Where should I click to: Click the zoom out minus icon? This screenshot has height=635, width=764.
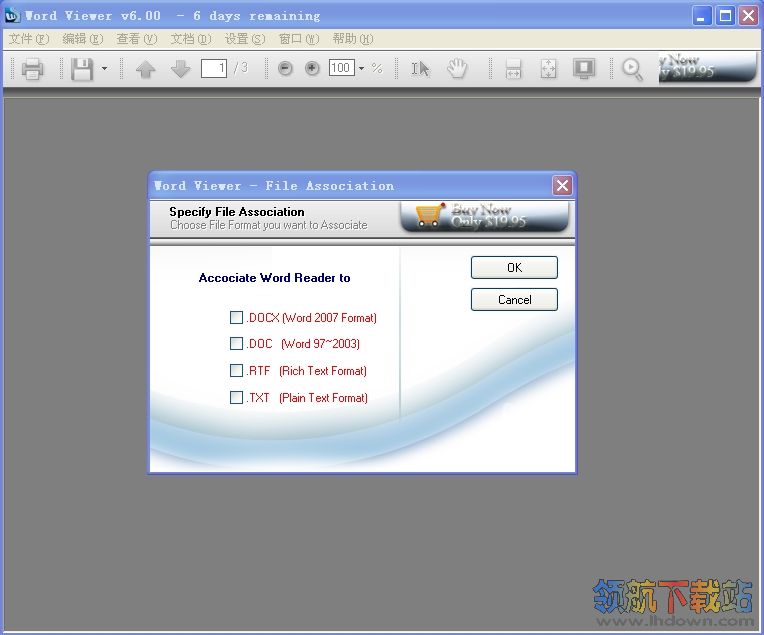(286, 69)
